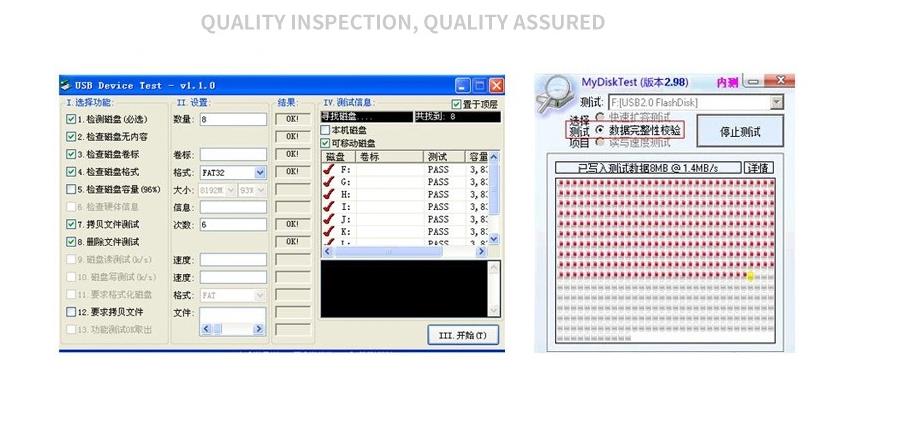Click the disk list horizontal scrollbar thumb

click(388, 251)
